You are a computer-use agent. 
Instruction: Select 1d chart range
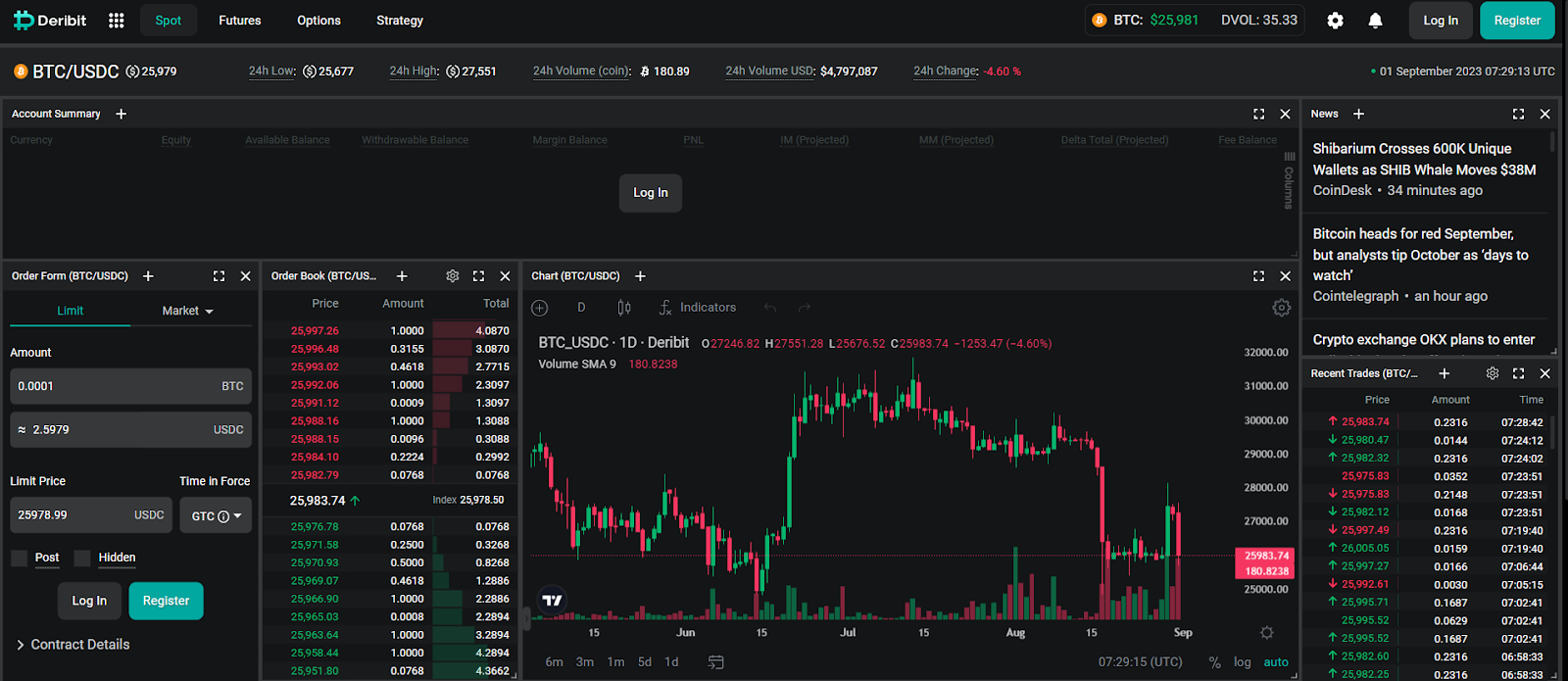(x=671, y=662)
